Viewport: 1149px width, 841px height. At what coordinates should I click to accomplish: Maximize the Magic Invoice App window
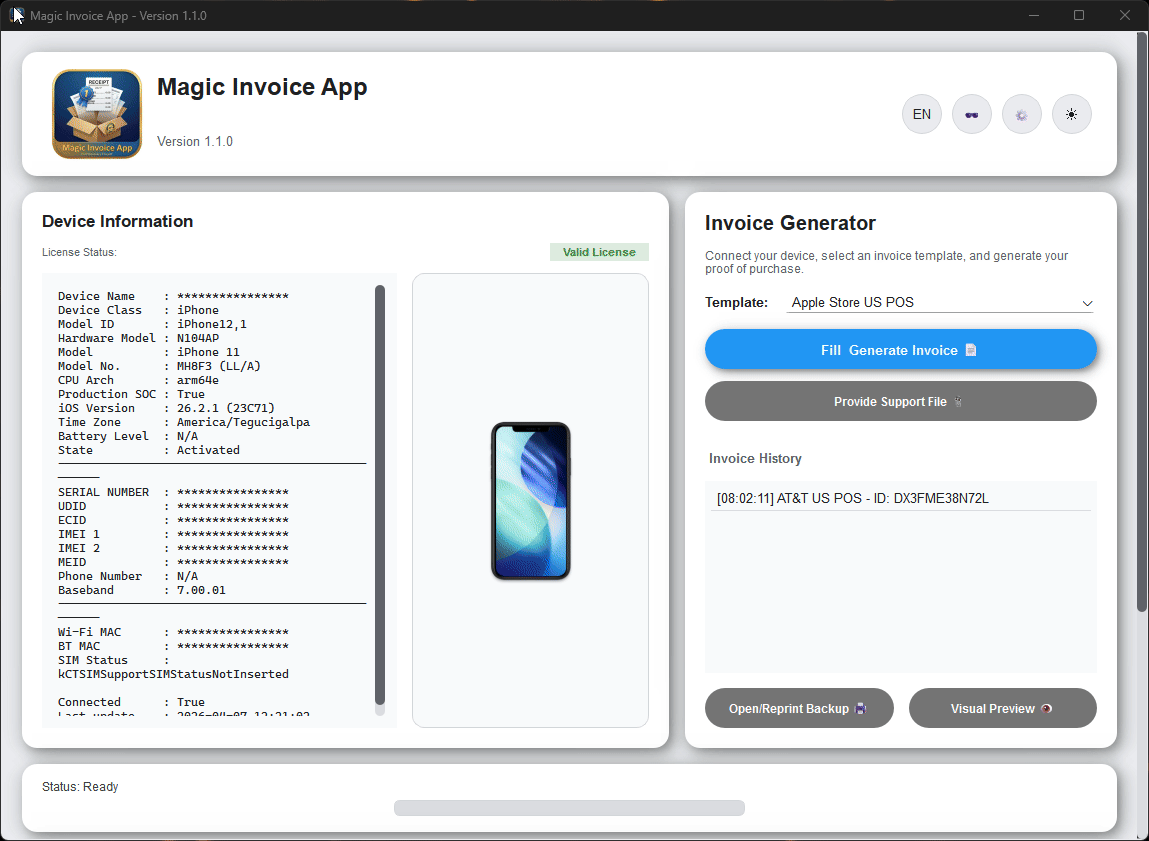click(x=1079, y=15)
